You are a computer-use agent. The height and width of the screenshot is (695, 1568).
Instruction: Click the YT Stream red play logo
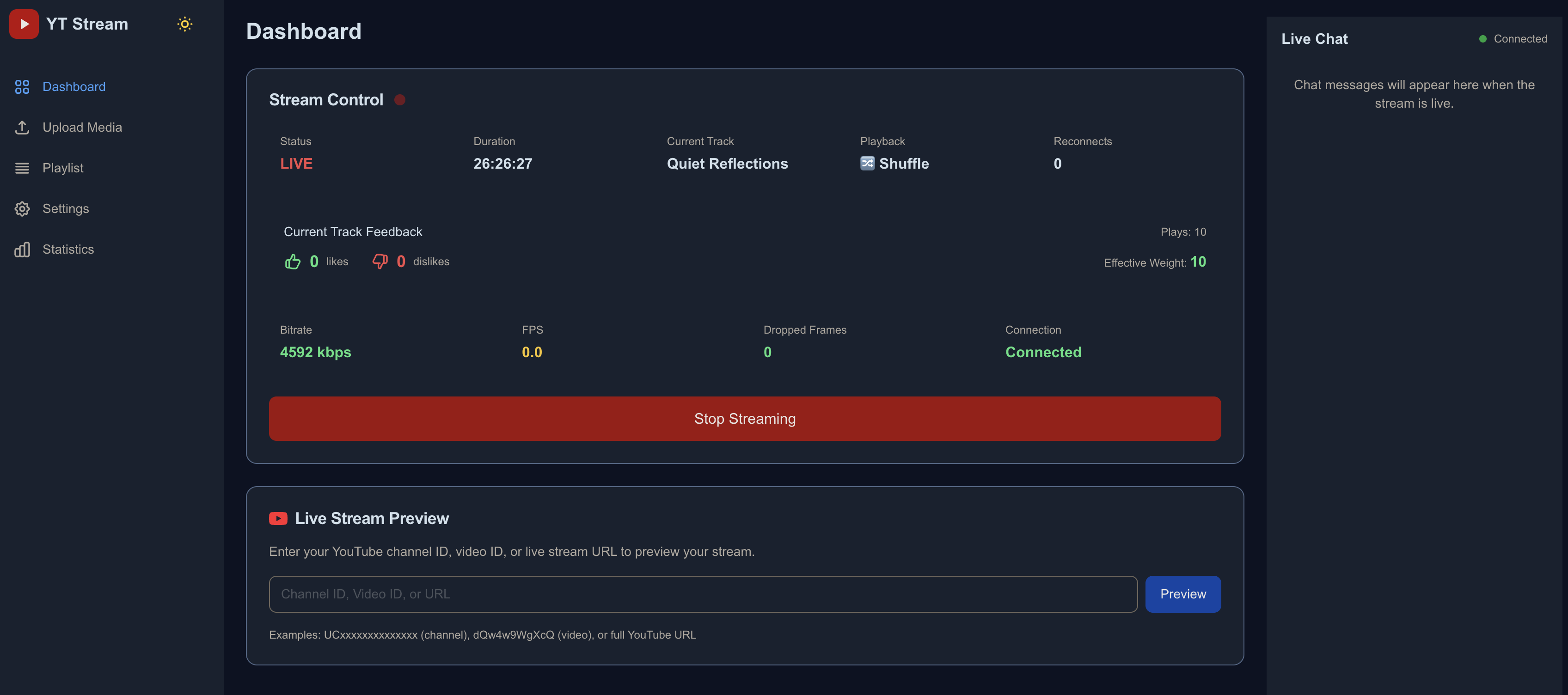coord(24,24)
